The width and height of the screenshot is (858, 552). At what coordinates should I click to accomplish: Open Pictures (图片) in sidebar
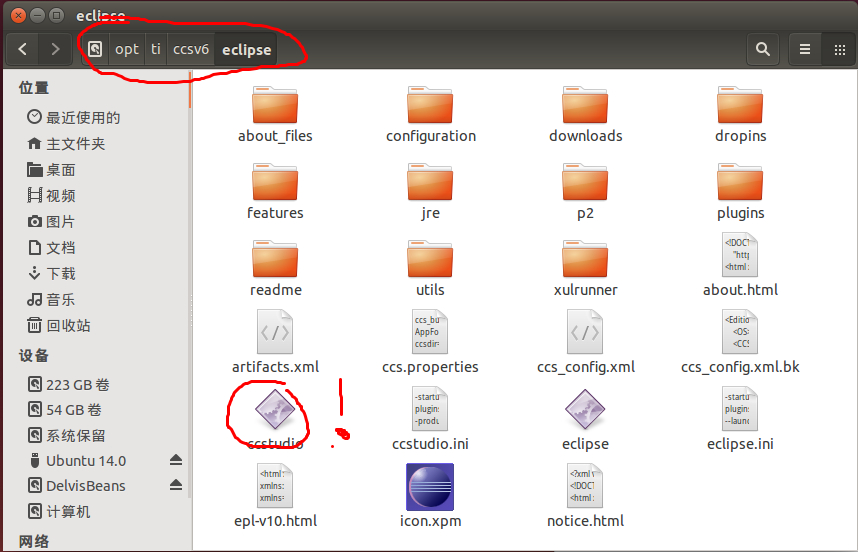[51, 222]
